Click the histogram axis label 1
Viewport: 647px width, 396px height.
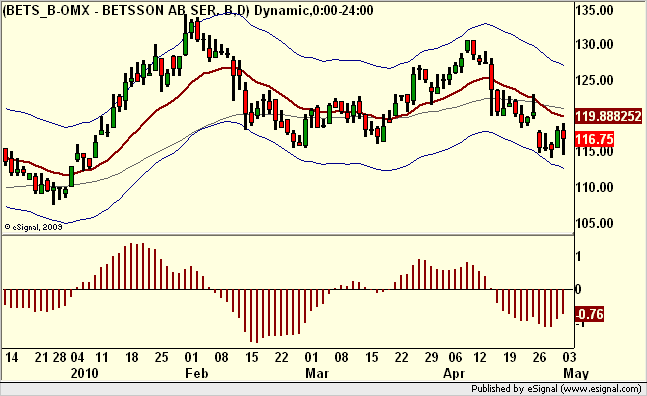click(578, 257)
